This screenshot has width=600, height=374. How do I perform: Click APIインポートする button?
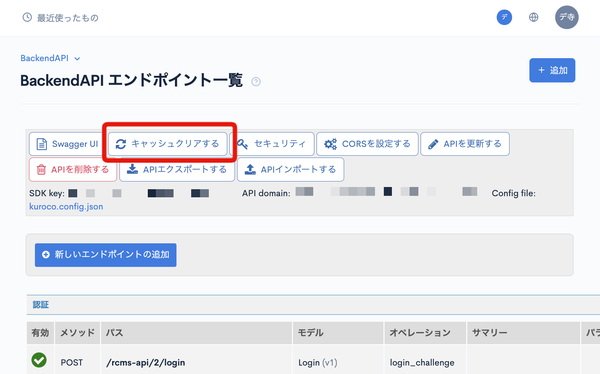coord(290,170)
